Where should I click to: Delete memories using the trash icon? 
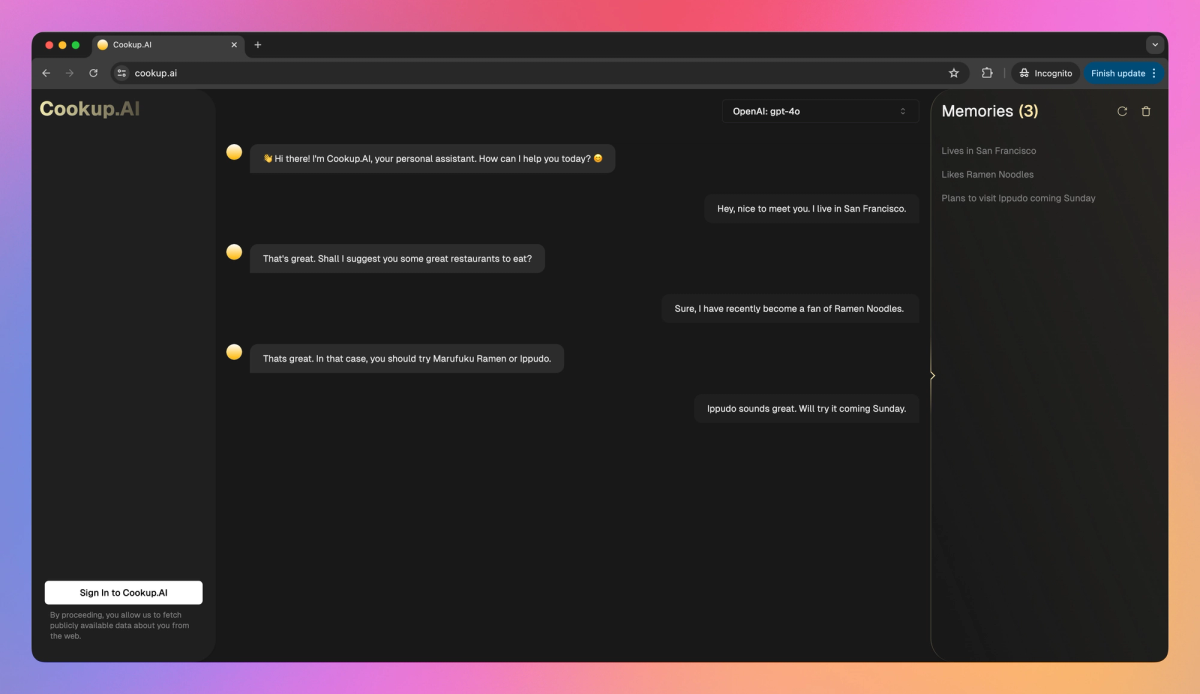point(1146,111)
